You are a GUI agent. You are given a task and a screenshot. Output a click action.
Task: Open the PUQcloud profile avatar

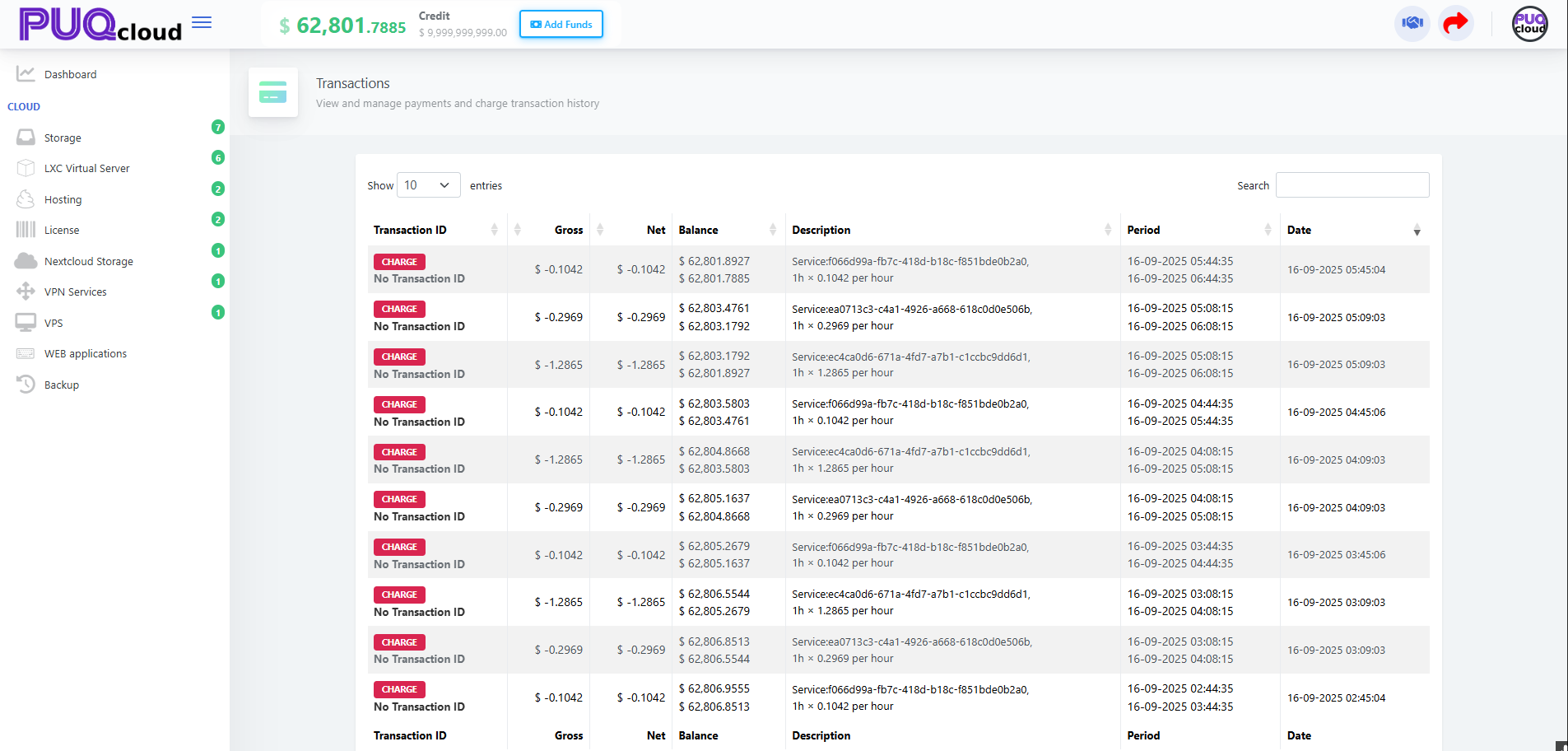click(1529, 24)
